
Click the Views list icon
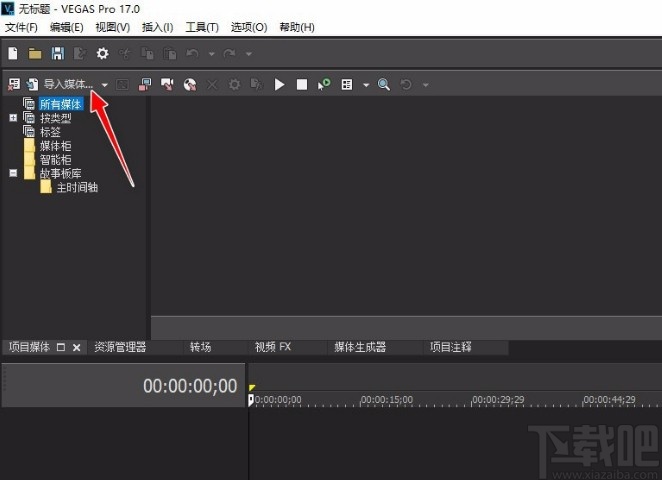347,84
